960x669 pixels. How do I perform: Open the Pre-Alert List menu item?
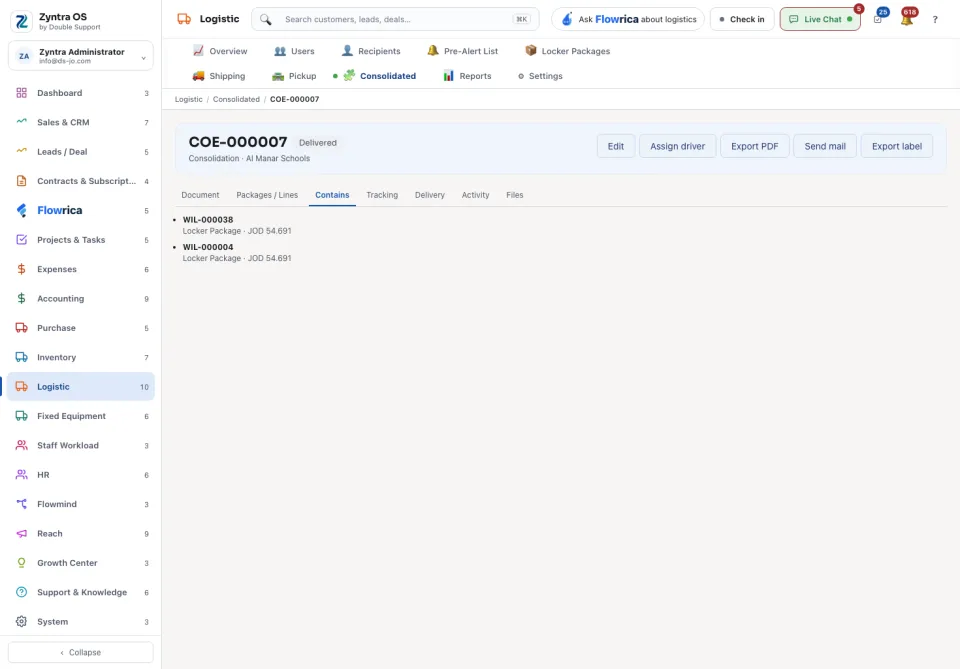(463, 51)
